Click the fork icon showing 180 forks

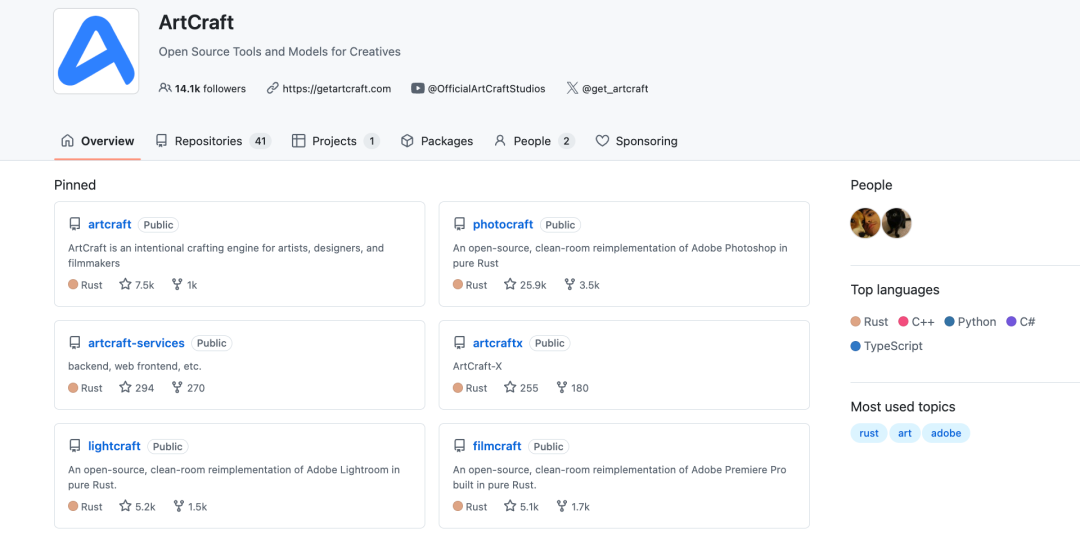[561, 388]
